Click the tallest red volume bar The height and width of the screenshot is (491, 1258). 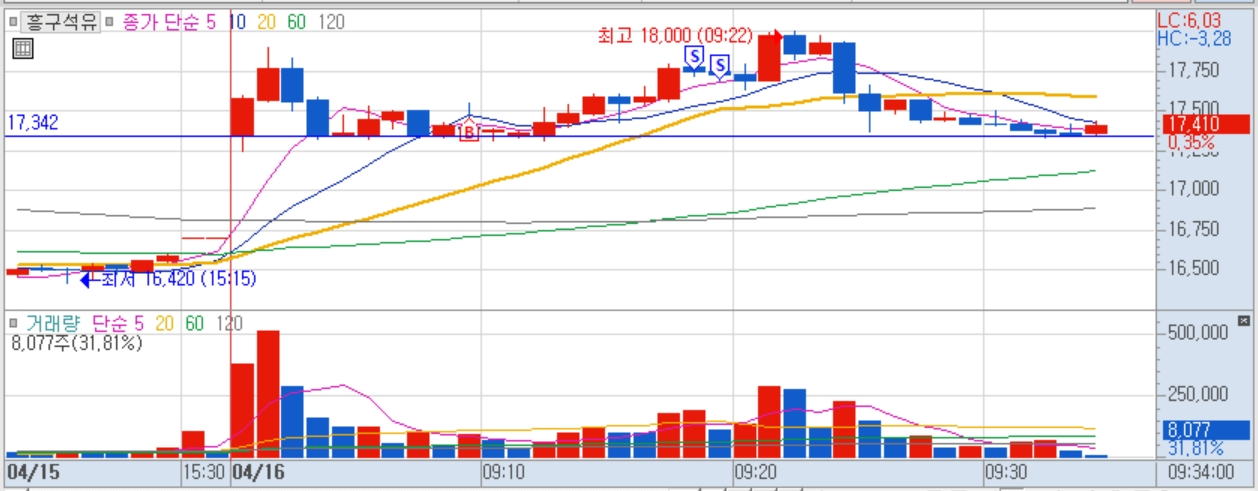pos(268,394)
